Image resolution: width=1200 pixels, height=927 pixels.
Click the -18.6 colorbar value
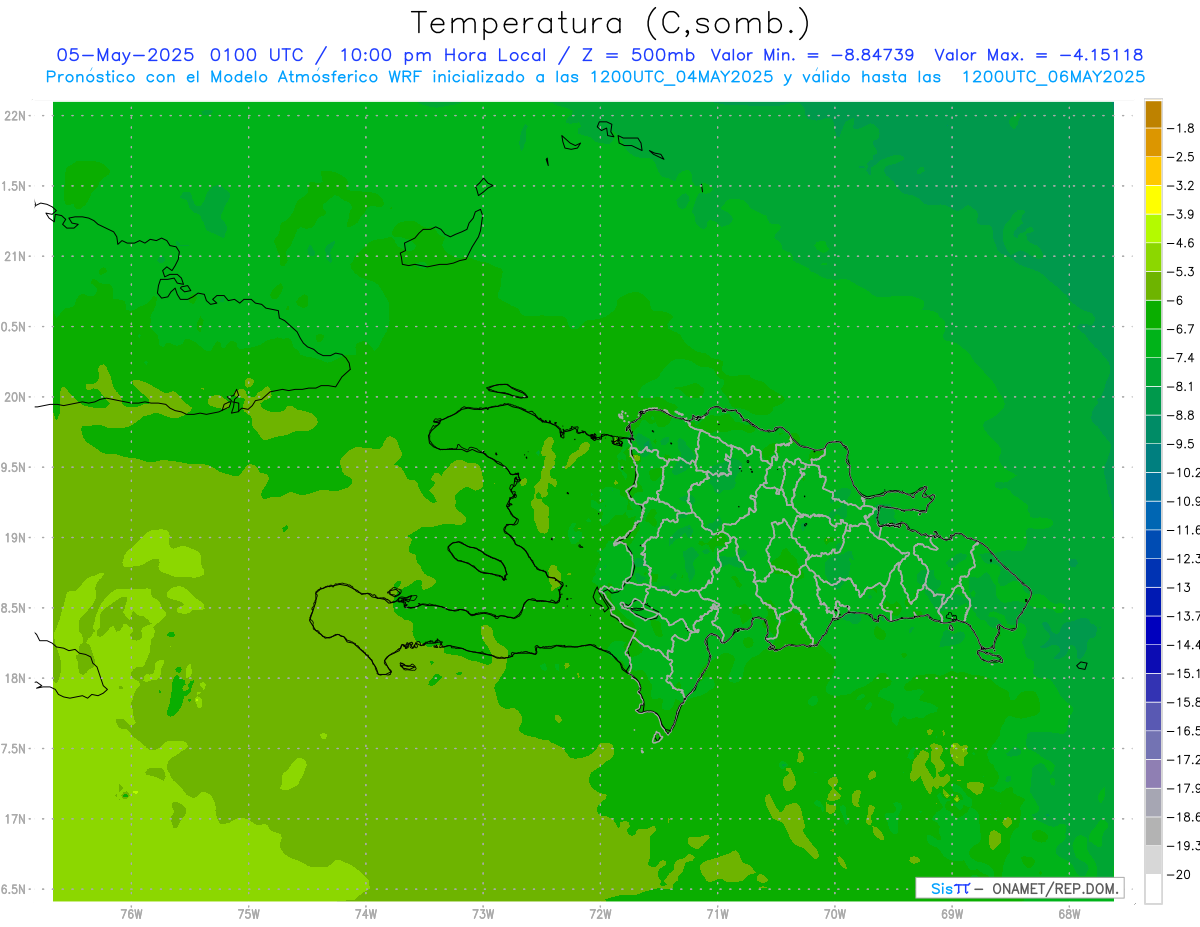point(1184,817)
